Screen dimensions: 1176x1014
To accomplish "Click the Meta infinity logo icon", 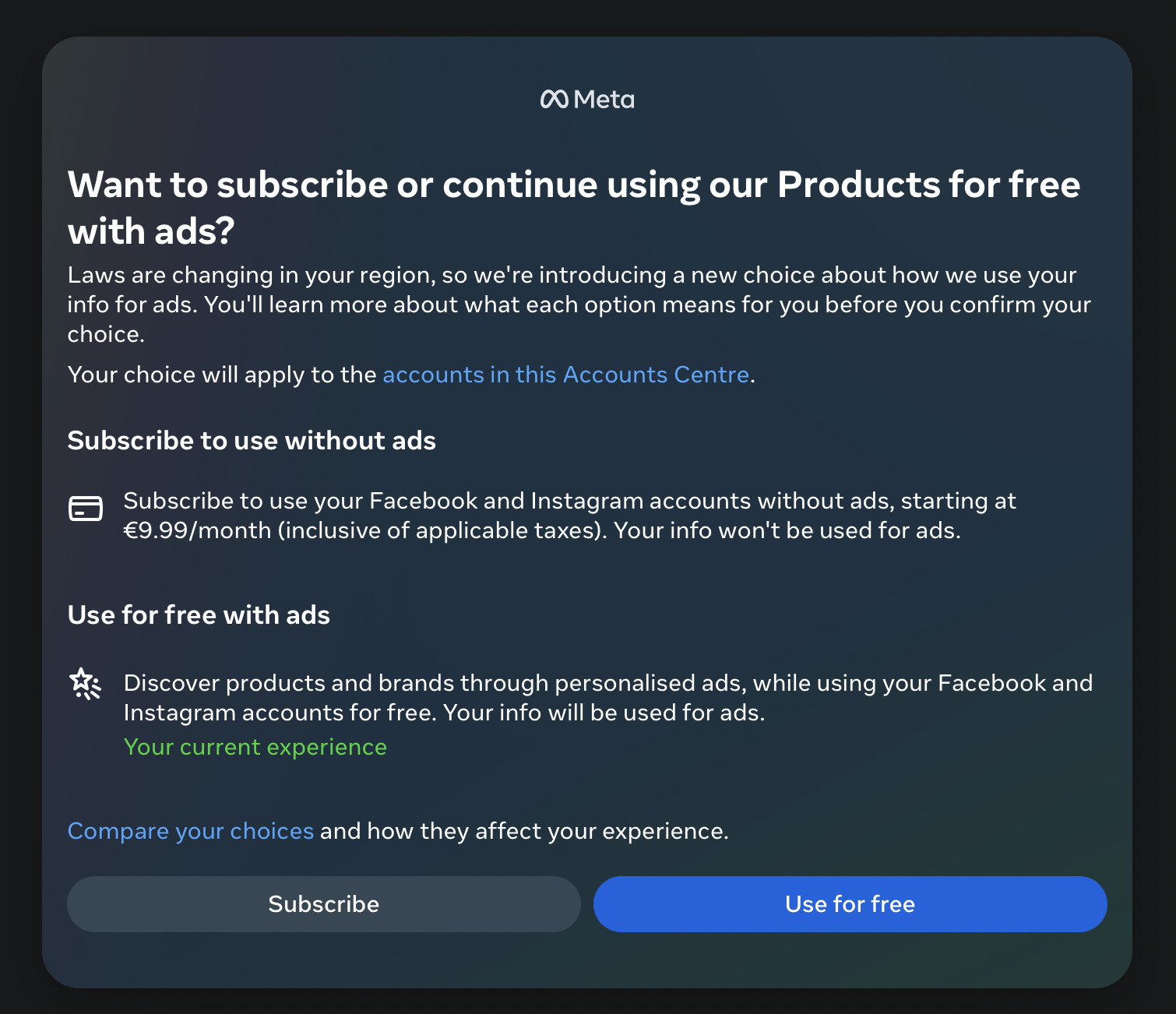I will click(554, 100).
